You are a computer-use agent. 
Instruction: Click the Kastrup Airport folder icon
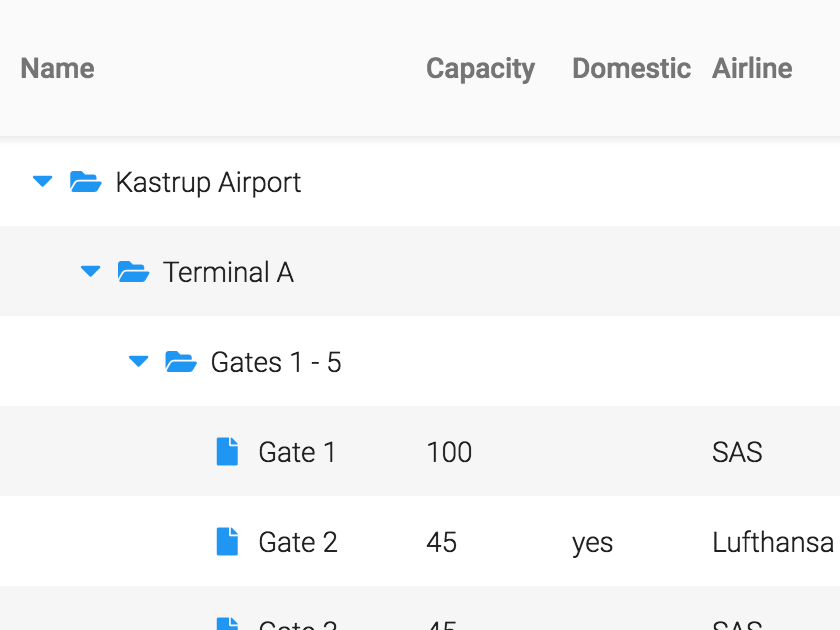coord(85,182)
